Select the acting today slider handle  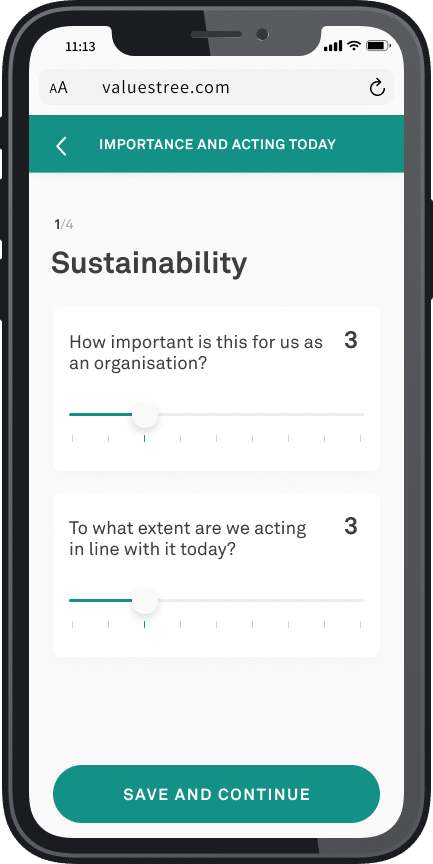145,601
